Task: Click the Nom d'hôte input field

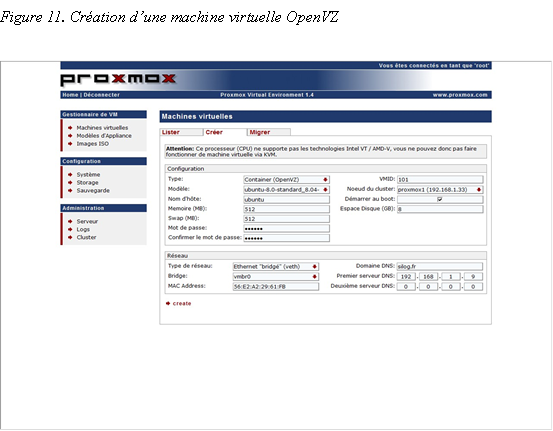Action: pyautogui.click(x=286, y=199)
